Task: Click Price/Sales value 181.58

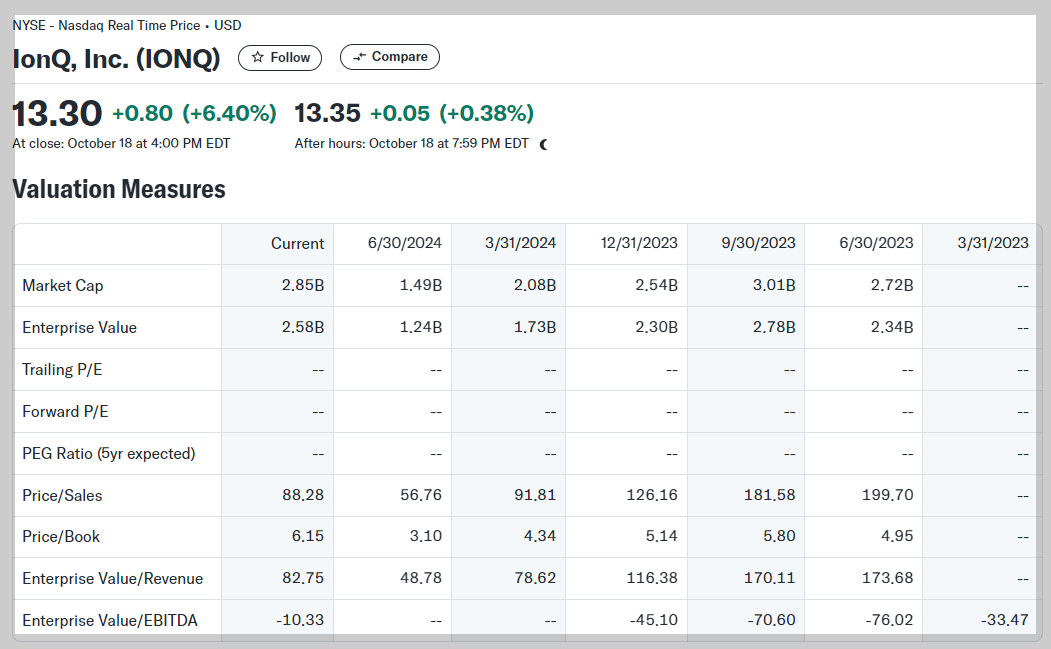Action: point(769,495)
